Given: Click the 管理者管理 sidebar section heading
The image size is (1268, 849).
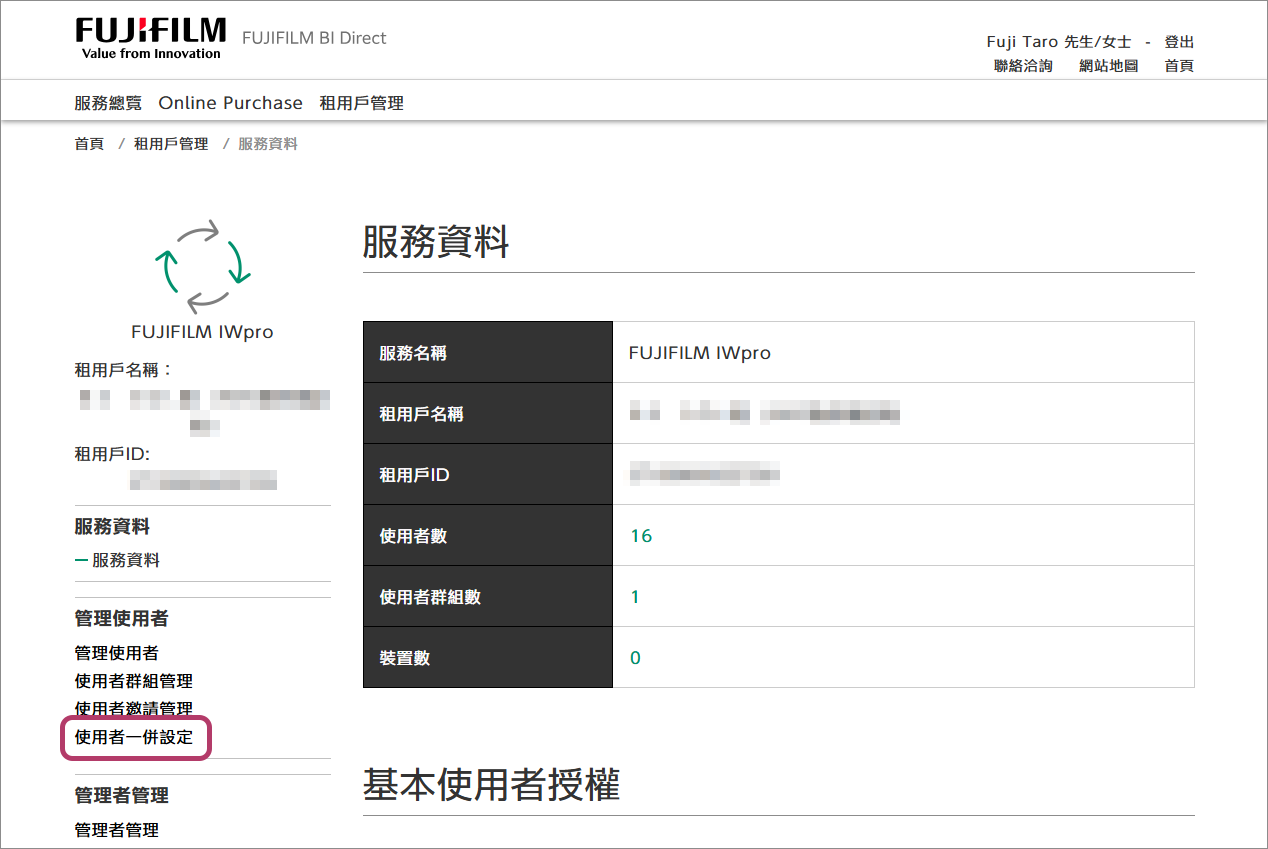Looking at the screenshot, I should pos(121,795).
